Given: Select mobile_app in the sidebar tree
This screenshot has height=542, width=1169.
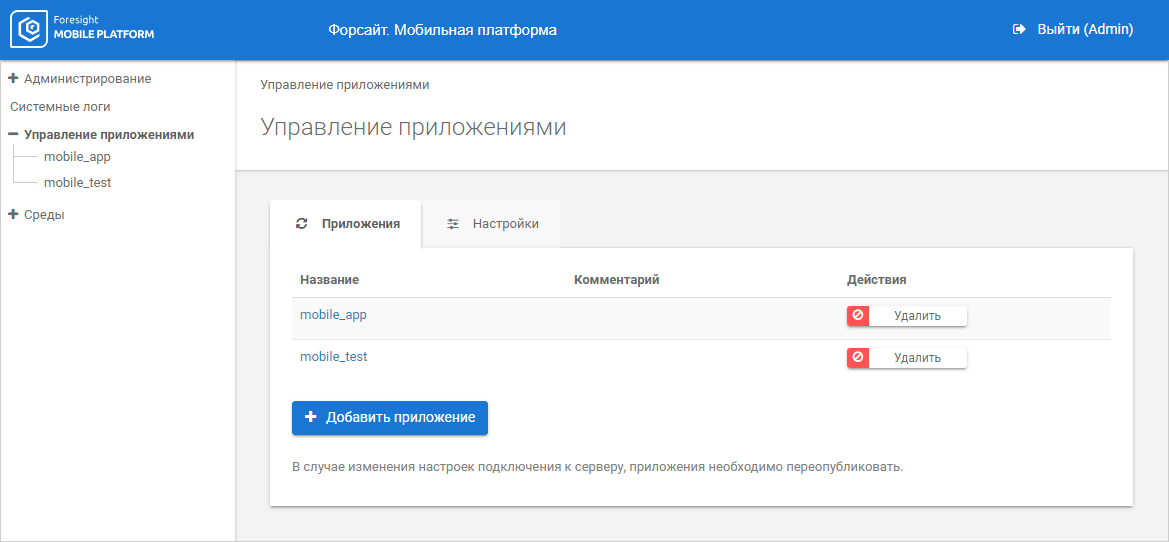Looking at the screenshot, I should (x=78, y=157).
